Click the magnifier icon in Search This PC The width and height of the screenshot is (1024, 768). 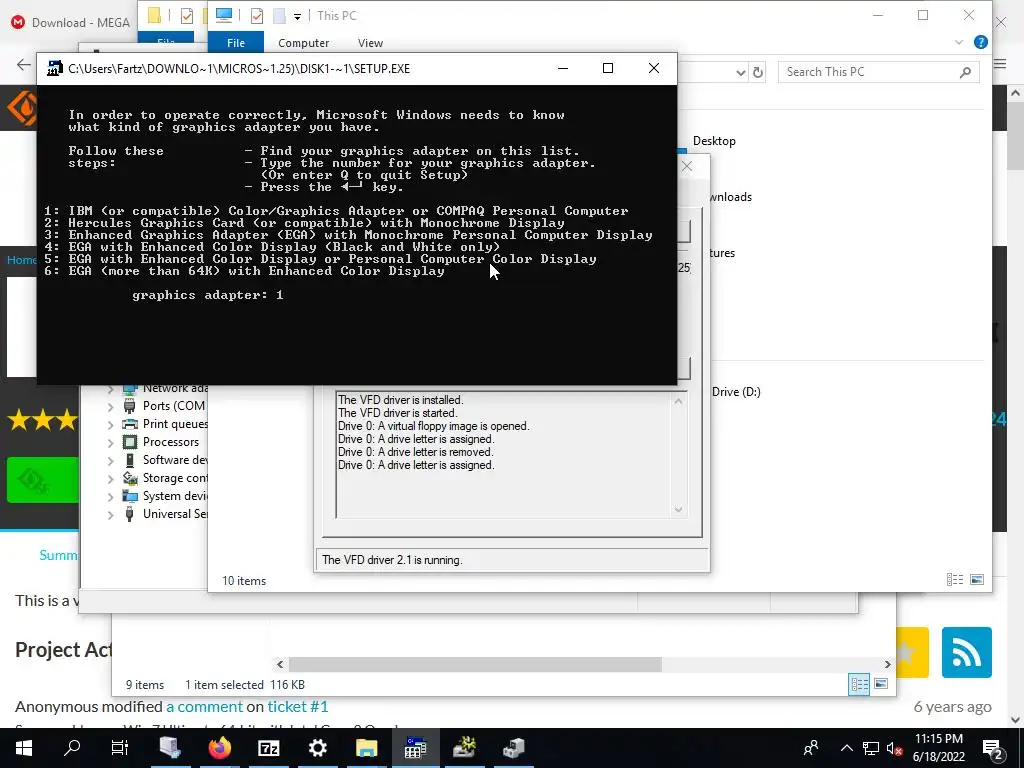tap(965, 72)
